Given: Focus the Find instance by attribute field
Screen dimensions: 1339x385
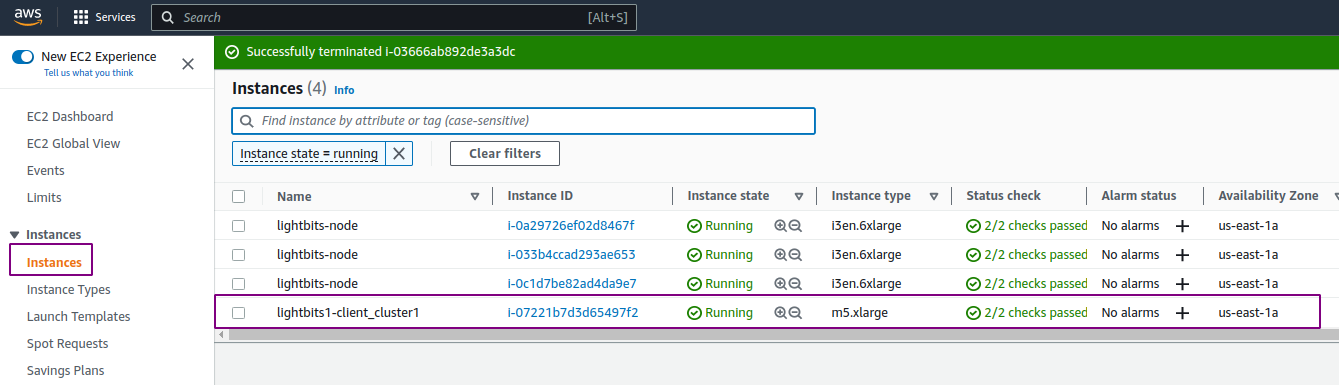Looking at the screenshot, I should [523, 121].
